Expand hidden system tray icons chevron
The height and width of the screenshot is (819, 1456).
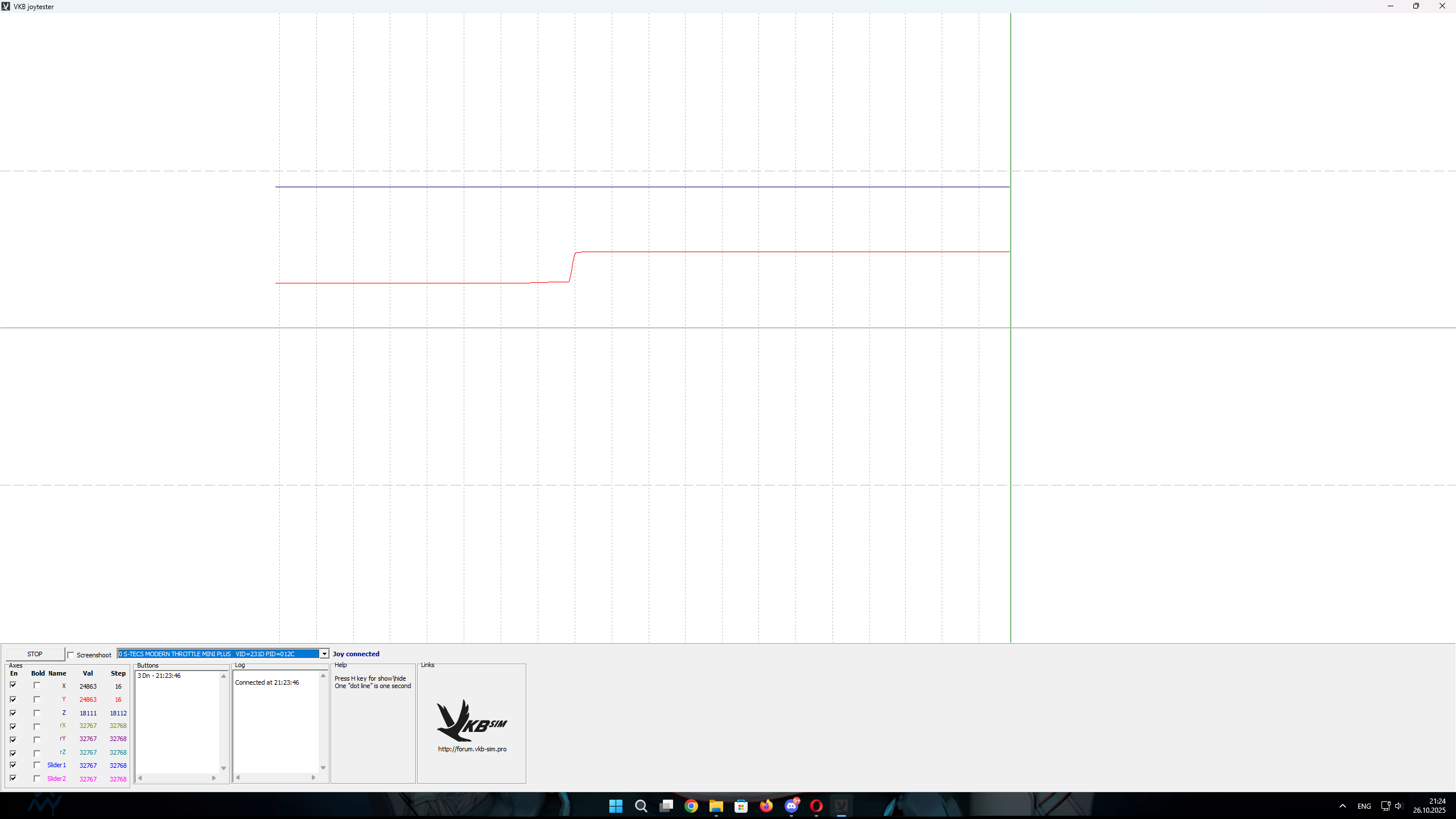(1343, 806)
